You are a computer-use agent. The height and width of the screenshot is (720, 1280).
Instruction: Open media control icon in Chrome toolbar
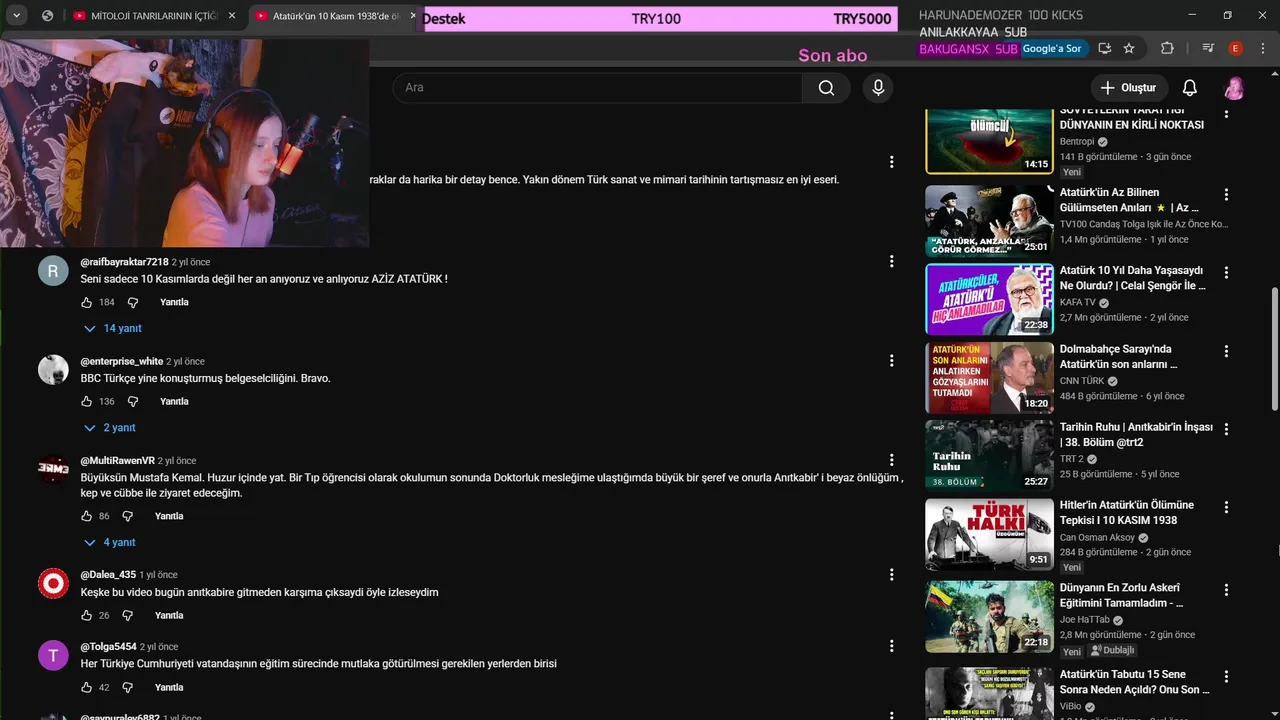[x=1208, y=48]
